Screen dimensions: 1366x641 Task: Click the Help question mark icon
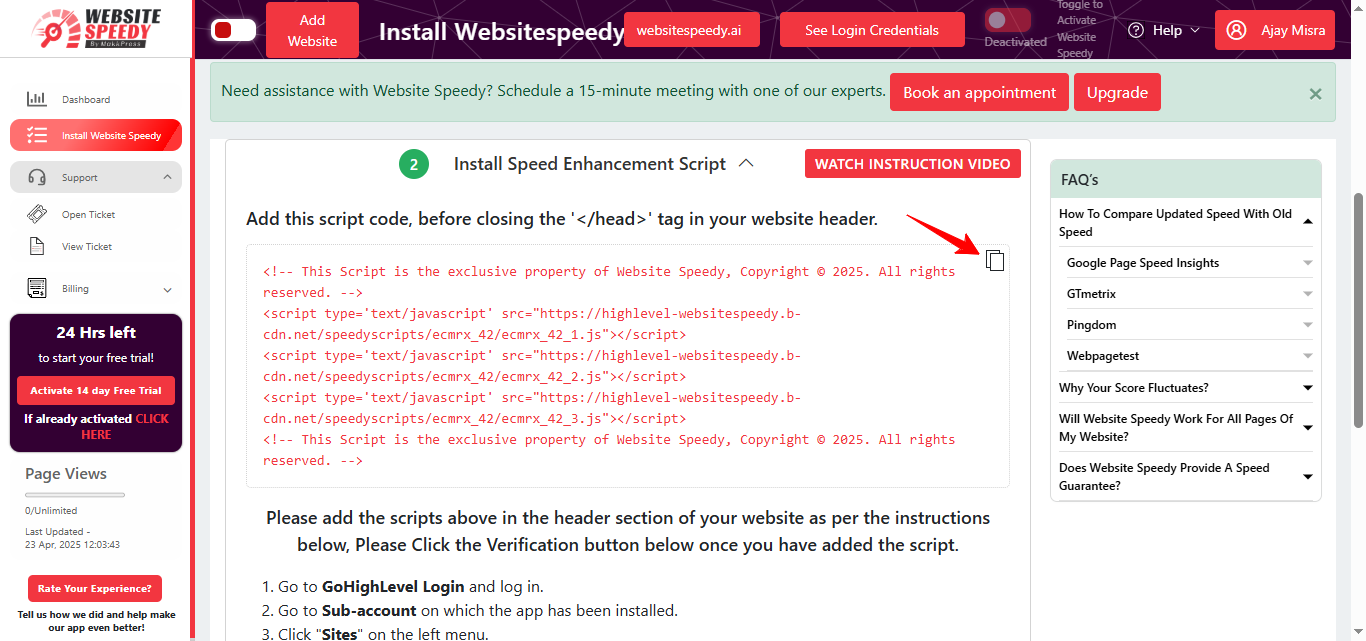(1136, 30)
